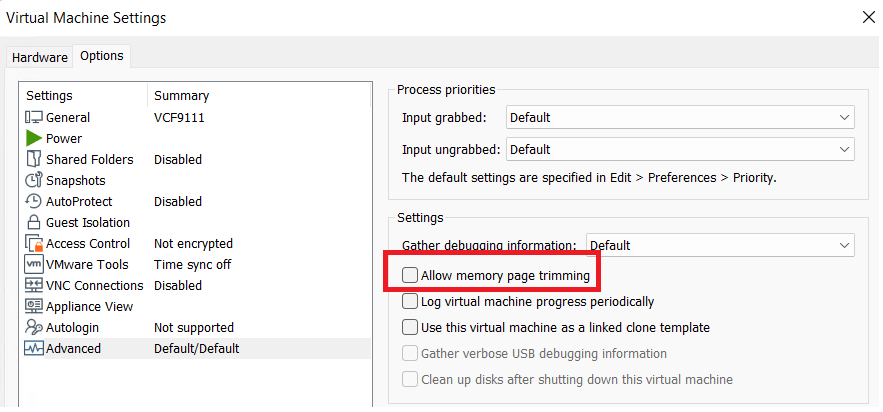Toggle Use this virtual machine as linked clone template
Viewport: 883px width, 412px height.
point(409,327)
